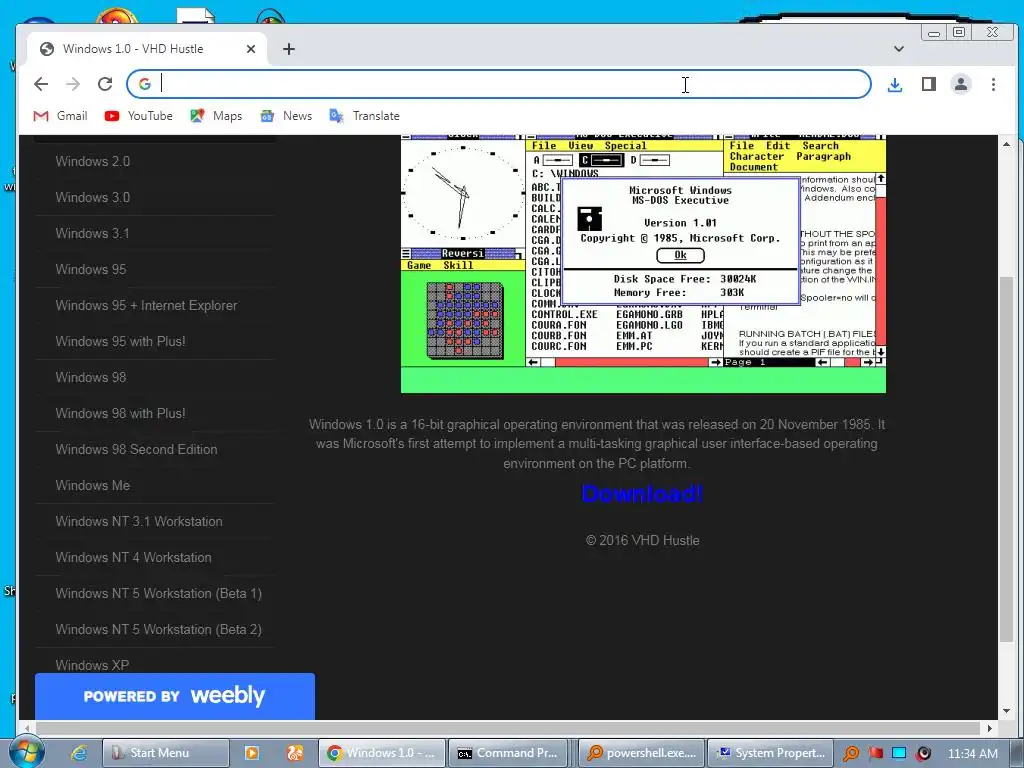This screenshot has height=768, width=1024.
Task: Launch Internet Explorer from taskbar
Action: pyautogui.click(x=79, y=753)
